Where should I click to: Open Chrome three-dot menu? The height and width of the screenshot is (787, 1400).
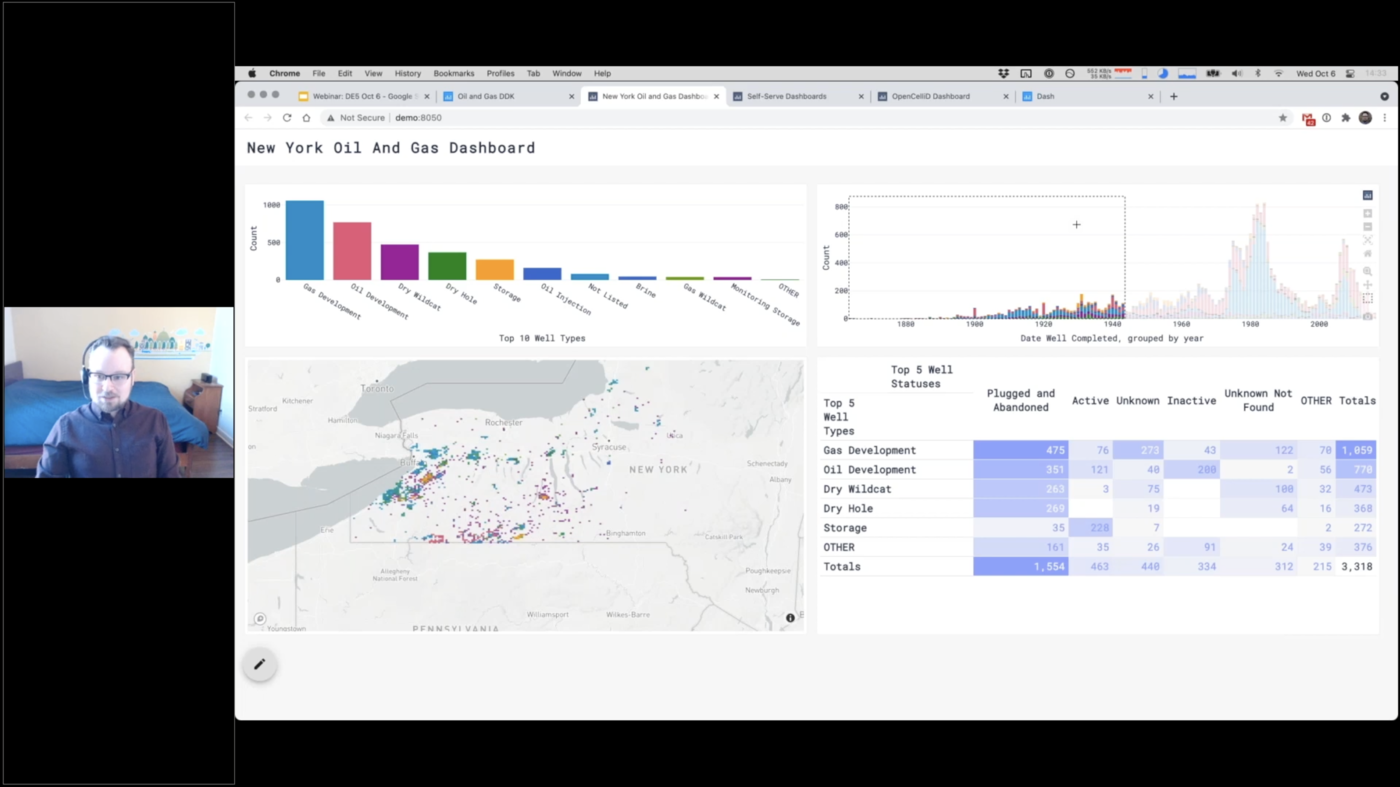(1385, 118)
